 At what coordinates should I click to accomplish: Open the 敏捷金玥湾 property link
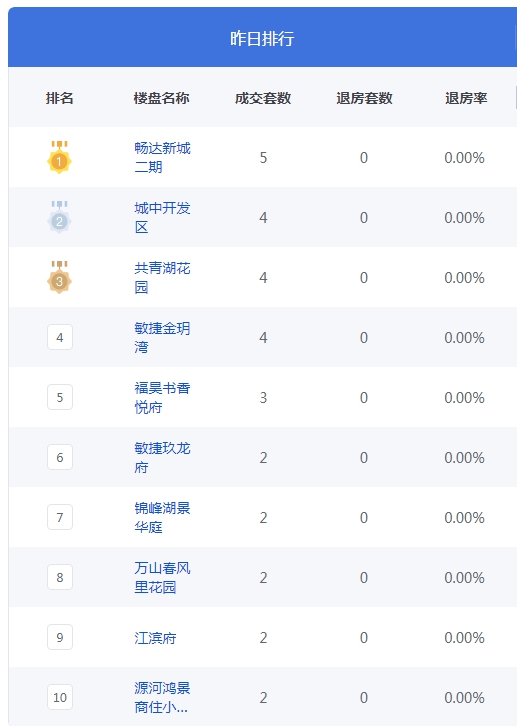pyautogui.click(x=162, y=338)
